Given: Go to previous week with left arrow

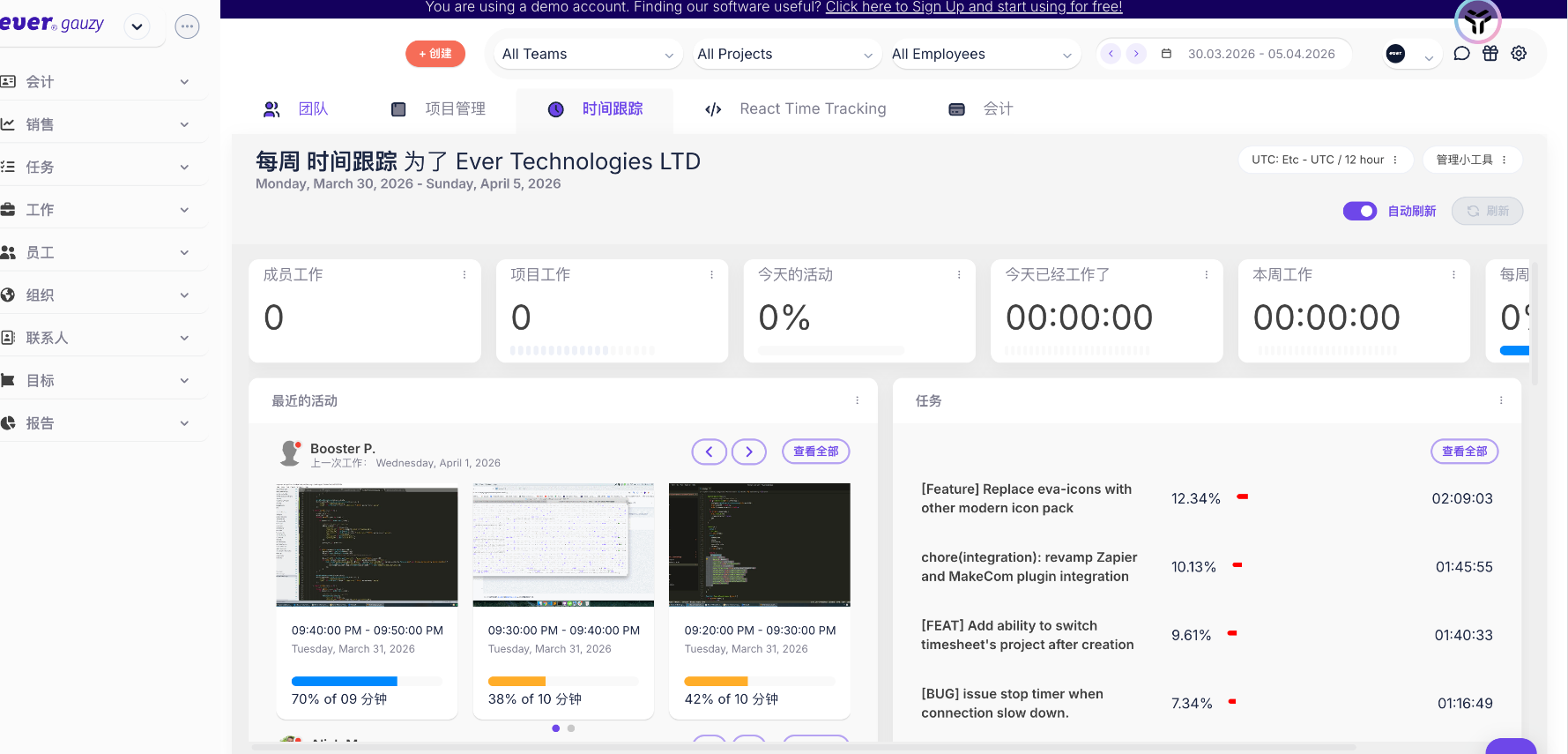Looking at the screenshot, I should click(1111, 54).
